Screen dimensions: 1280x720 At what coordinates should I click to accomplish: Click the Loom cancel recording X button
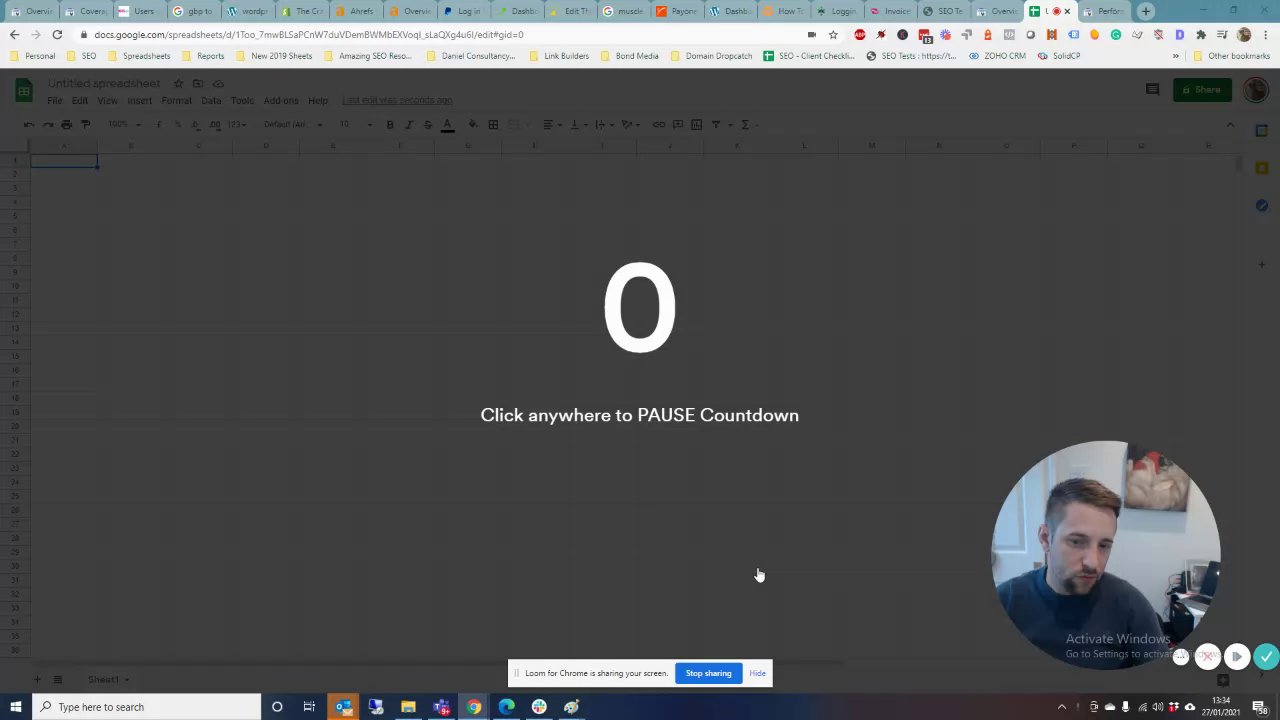pyautogui.click(x=1208, y=657)
